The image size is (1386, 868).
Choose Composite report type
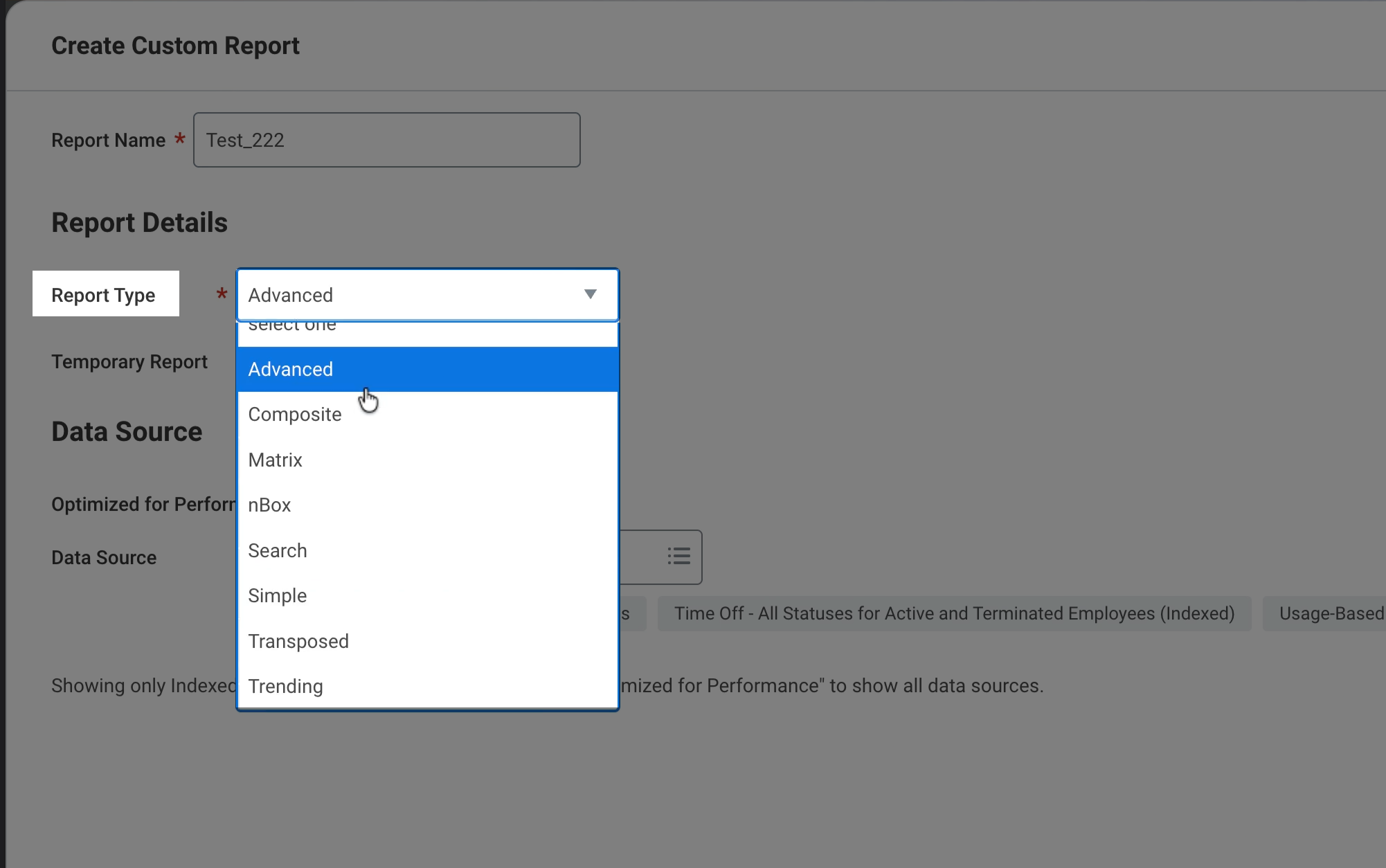coord(428,415)
